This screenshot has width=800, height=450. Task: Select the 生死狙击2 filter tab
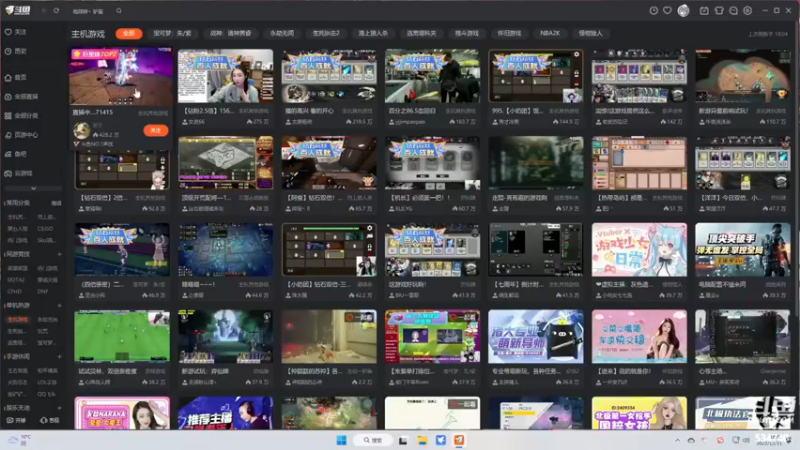click(326, 33)
